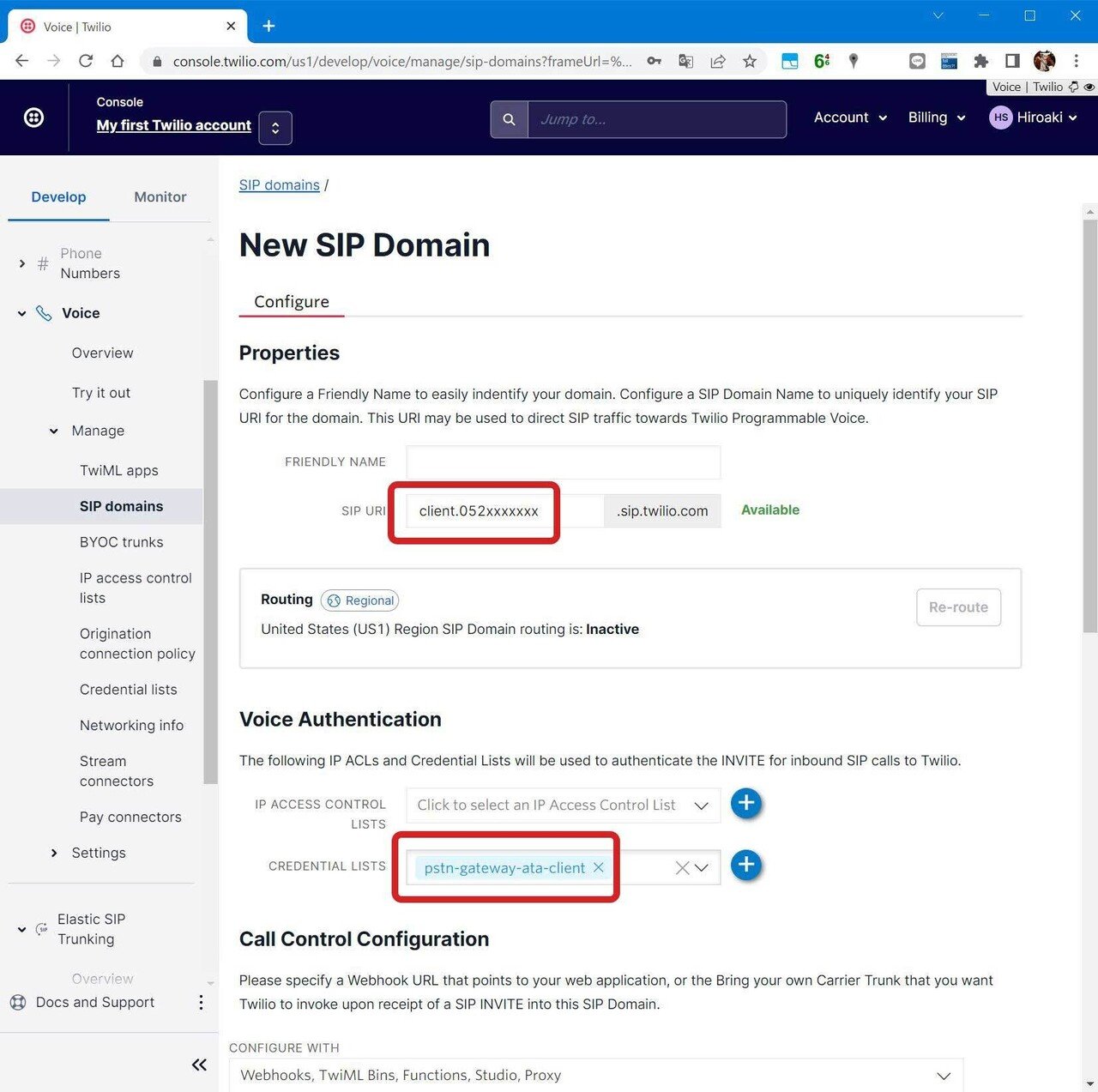1098x1092 pixels.
Task: Open saved passwords key icon
Action: (x=655, y=61)
